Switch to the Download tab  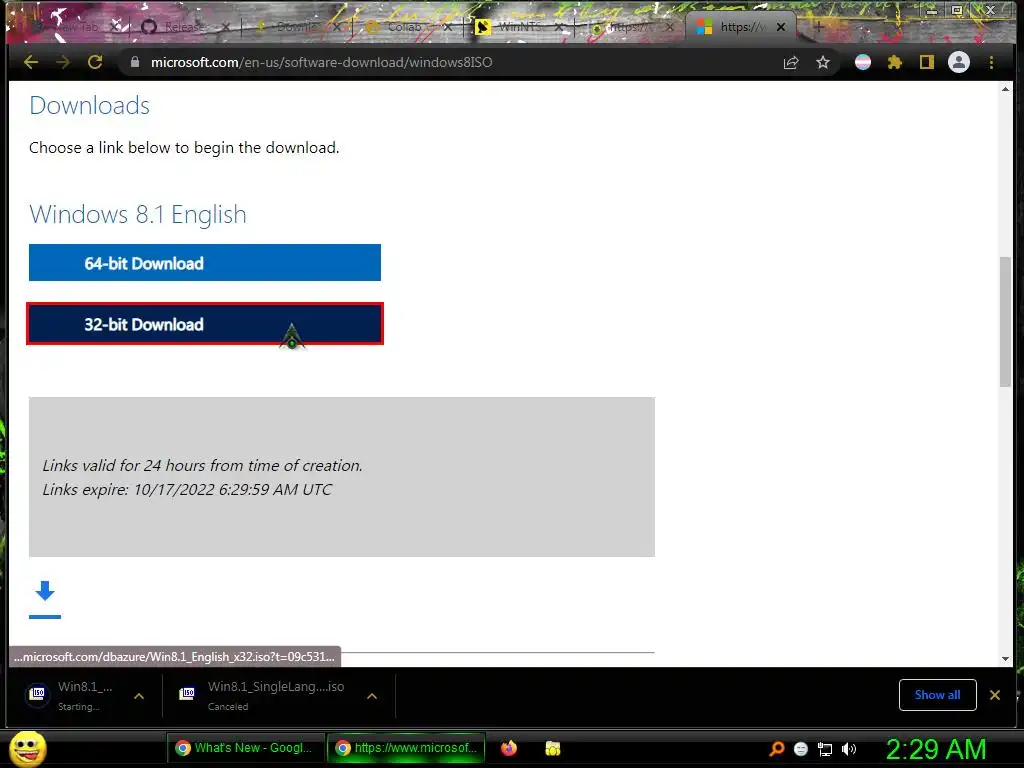tap(297, 27)
